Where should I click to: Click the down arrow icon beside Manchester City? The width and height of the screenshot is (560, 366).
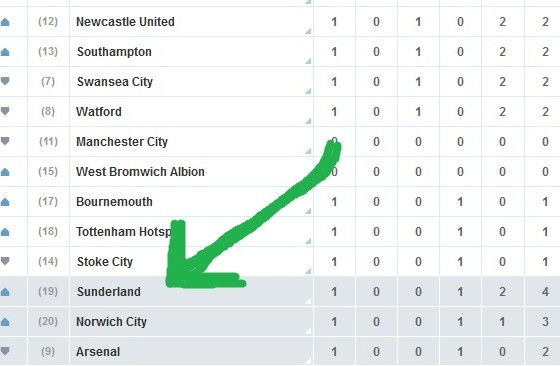click(5, 141)
